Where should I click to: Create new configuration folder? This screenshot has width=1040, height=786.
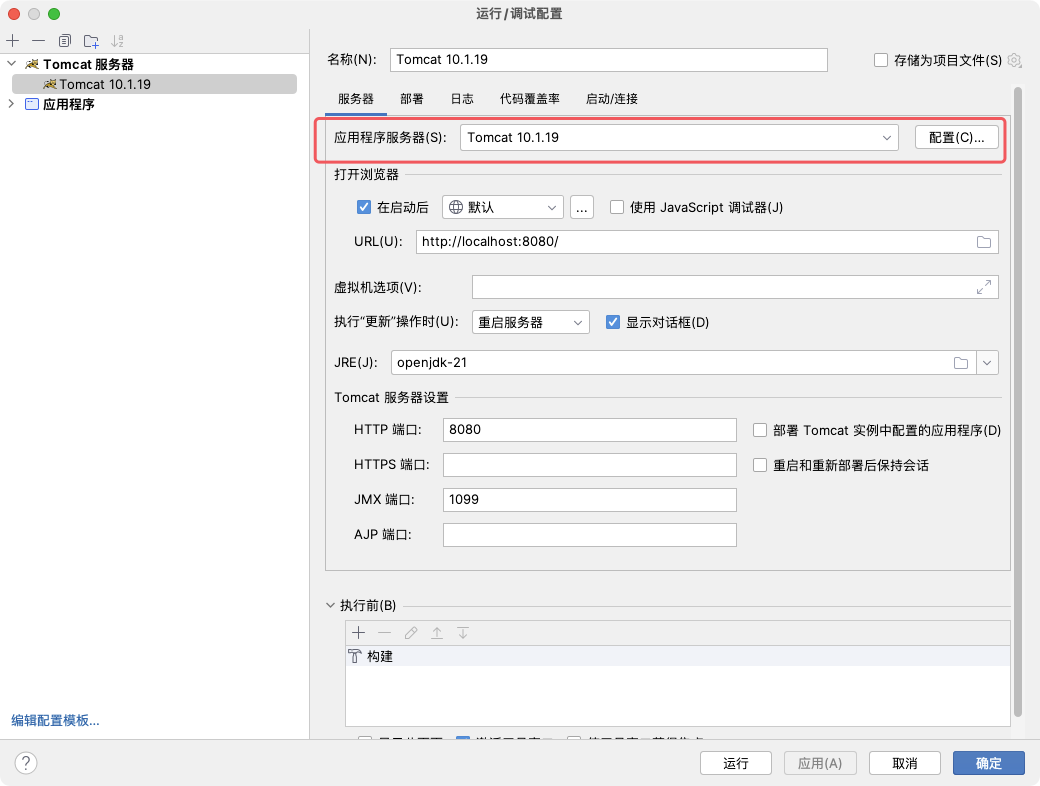[x=91, y=41]
